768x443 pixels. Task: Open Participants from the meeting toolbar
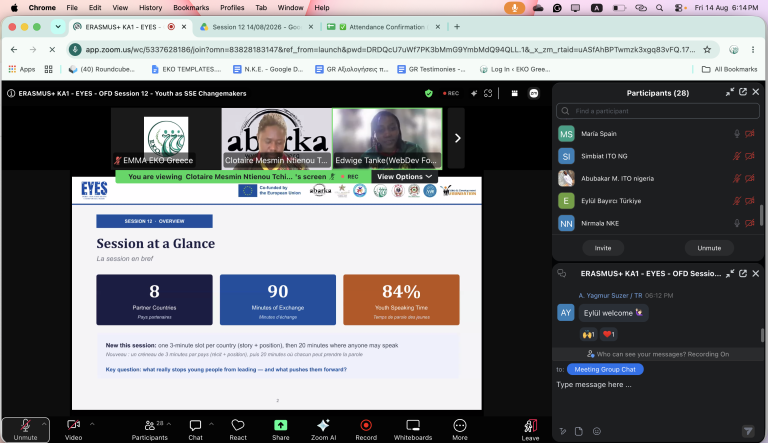coord(149,430)
